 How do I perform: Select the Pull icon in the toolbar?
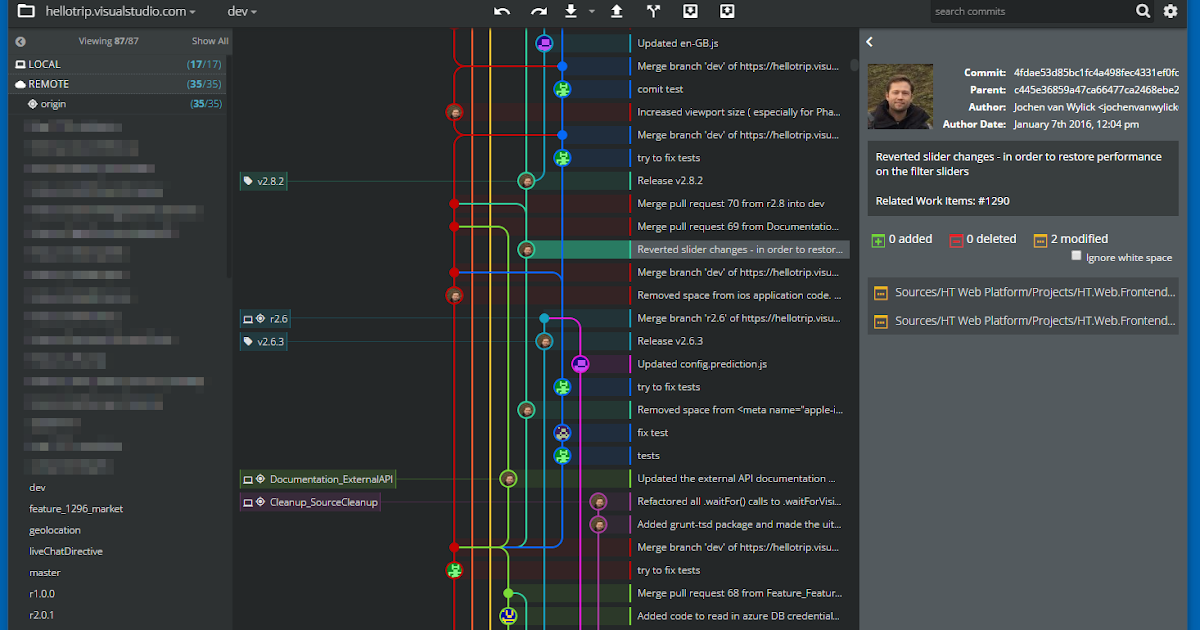[x=571, y=11]
